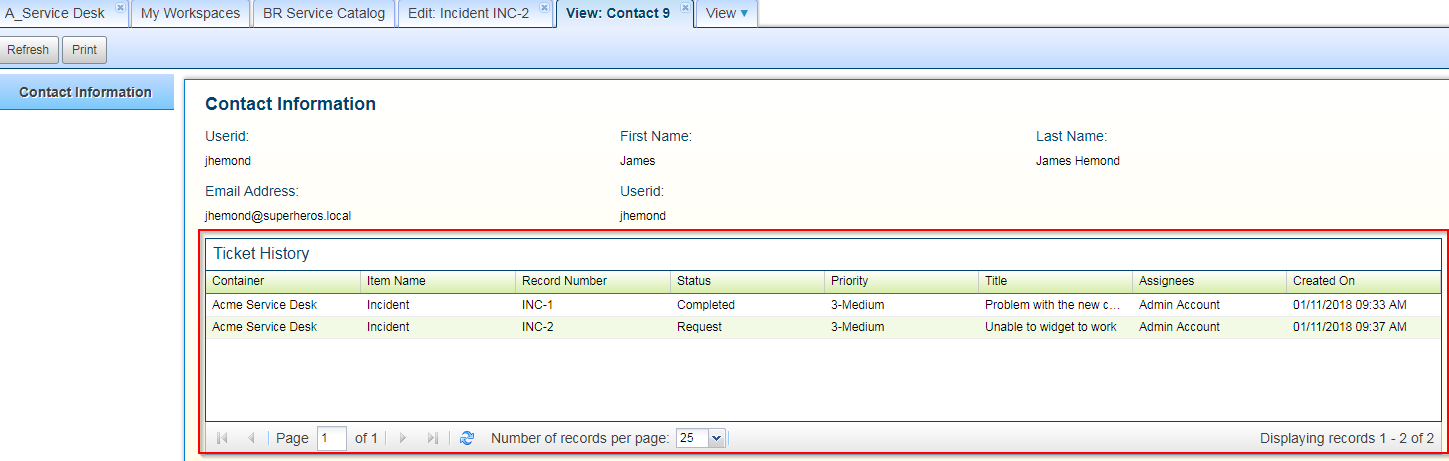Screen dimensions: 1449x461
Task: Open the View dropdown tab
Action: click(727, 14)
